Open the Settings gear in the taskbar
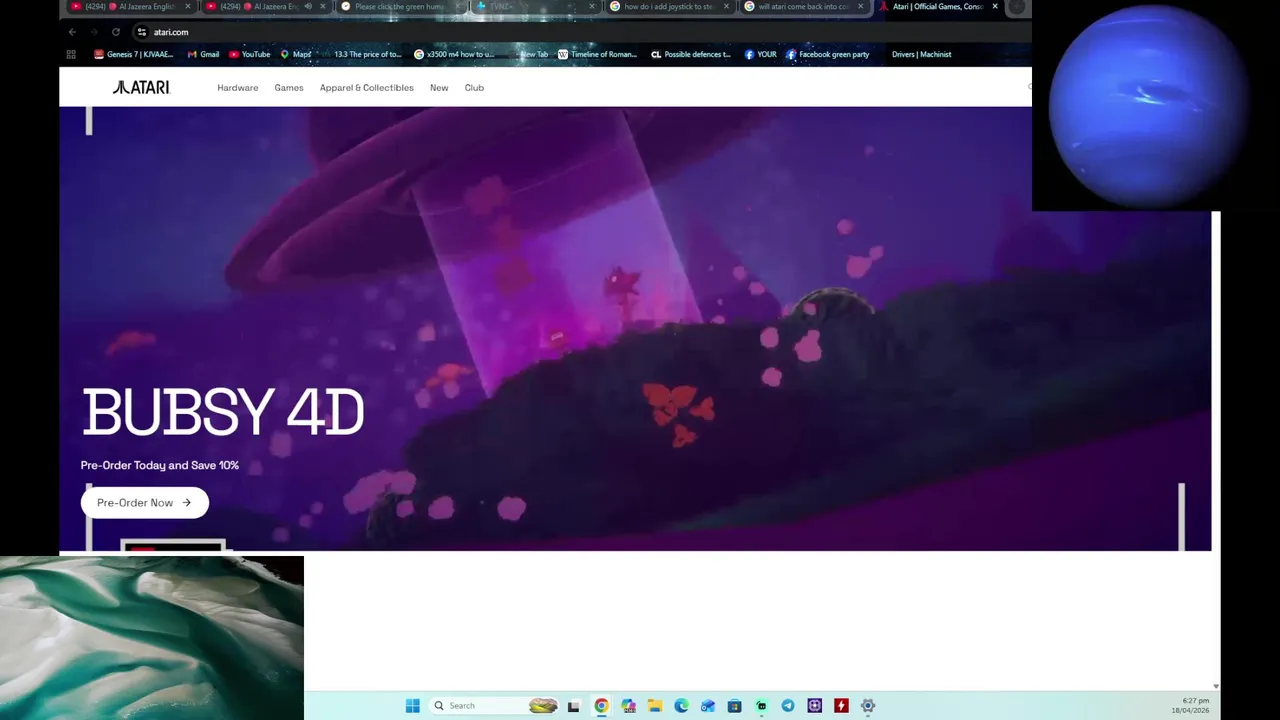 [868, 706]
